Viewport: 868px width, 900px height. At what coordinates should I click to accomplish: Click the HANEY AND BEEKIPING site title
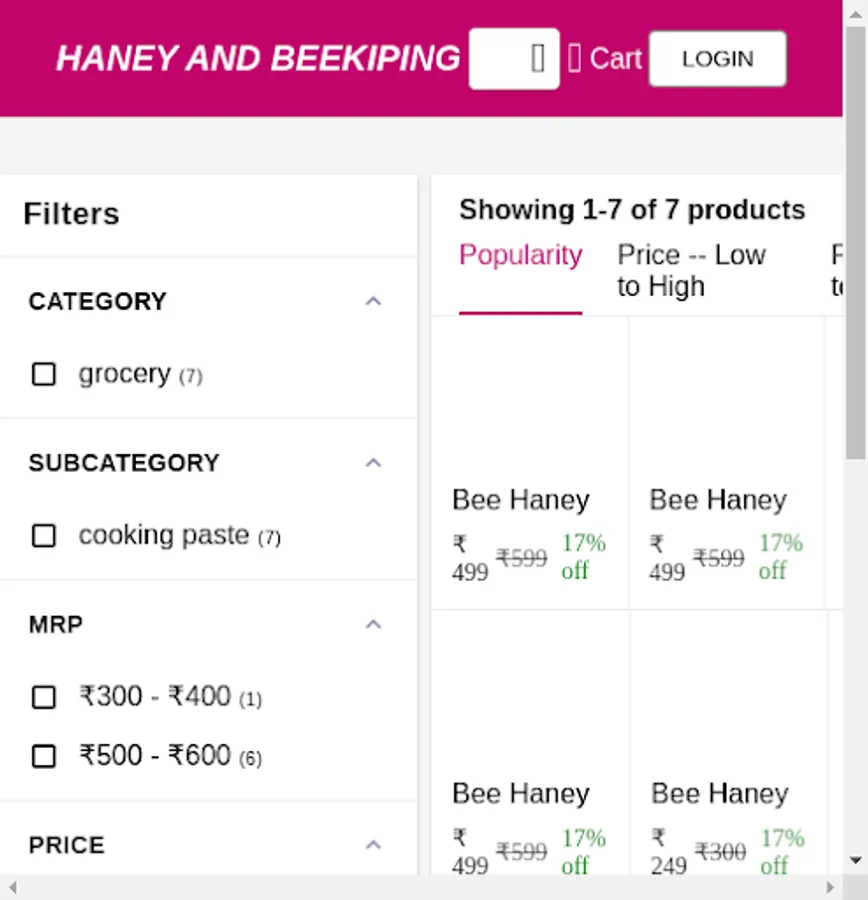(x=258, y=59)
